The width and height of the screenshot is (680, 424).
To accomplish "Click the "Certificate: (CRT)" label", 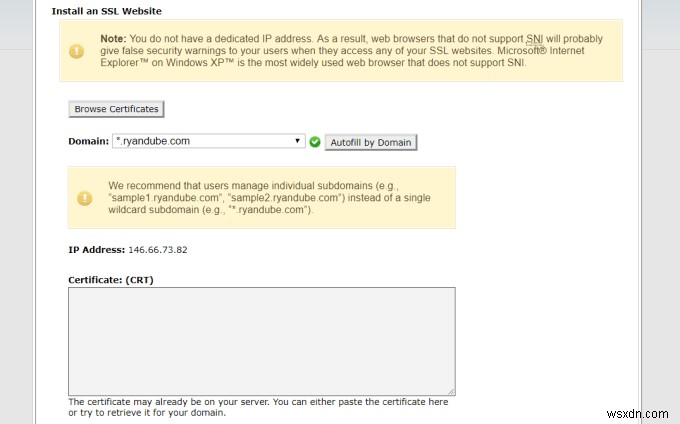I will coord(110,278).
